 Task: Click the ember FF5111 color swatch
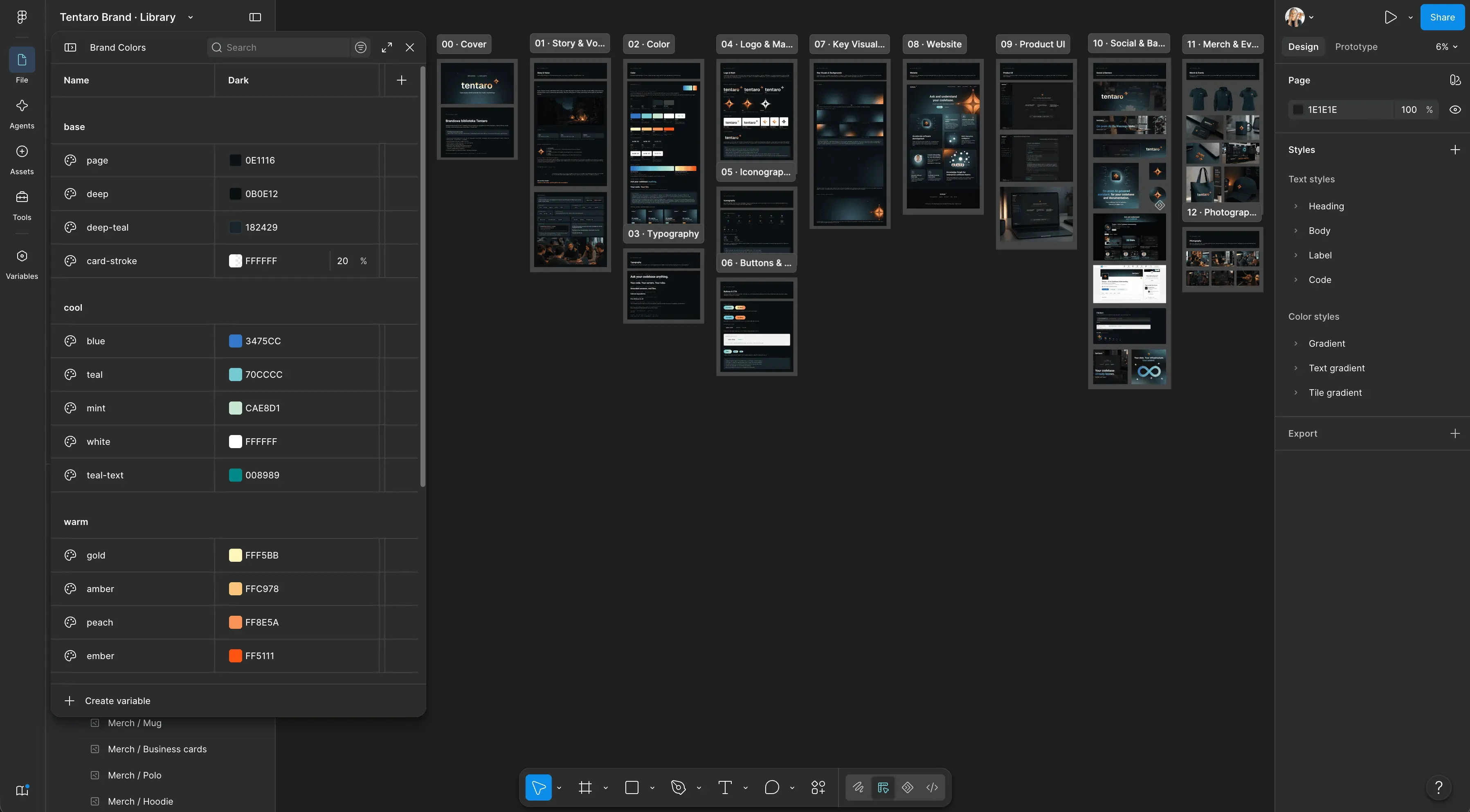(x=235, y=656)
